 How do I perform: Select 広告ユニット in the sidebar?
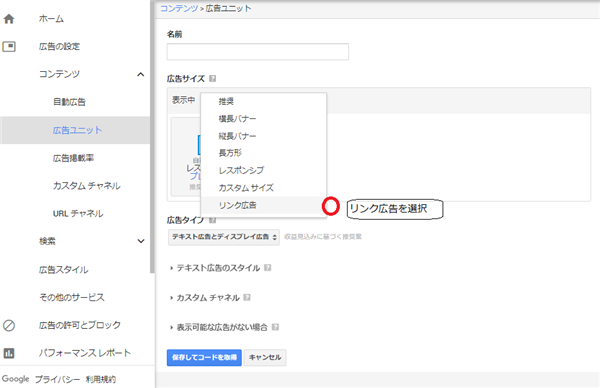(x=77, y=130)
